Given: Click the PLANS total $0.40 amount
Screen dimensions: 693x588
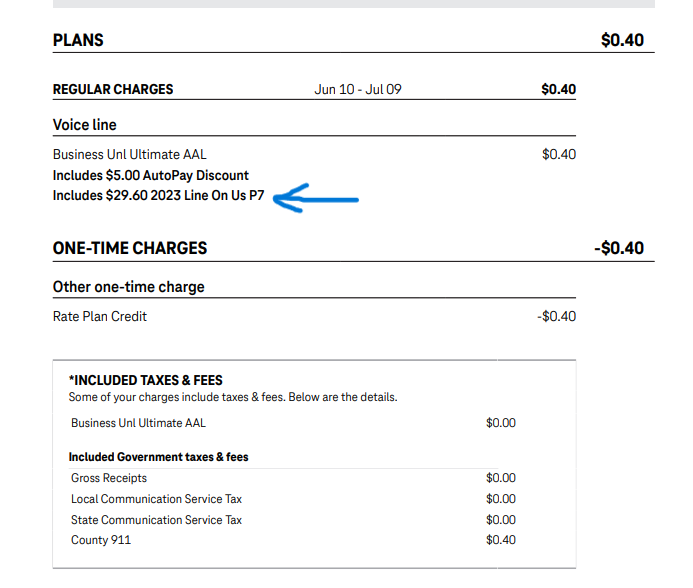Looking at the screenshot, I should (x=622, y=40).
